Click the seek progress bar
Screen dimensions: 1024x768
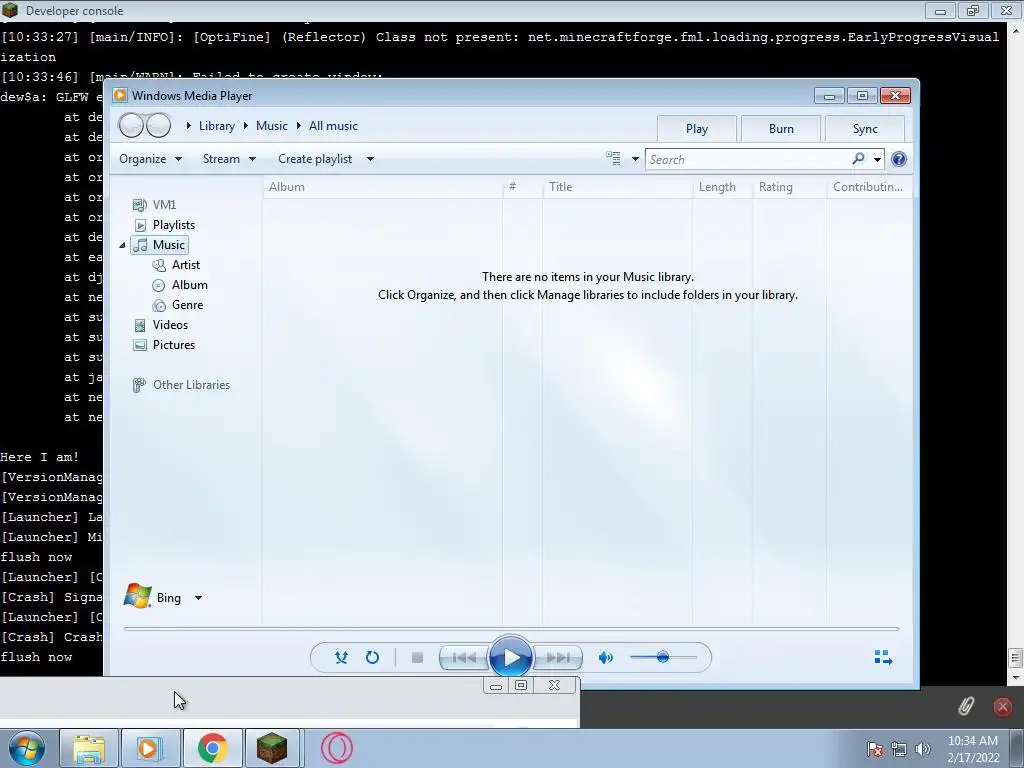tap(511, 628)
